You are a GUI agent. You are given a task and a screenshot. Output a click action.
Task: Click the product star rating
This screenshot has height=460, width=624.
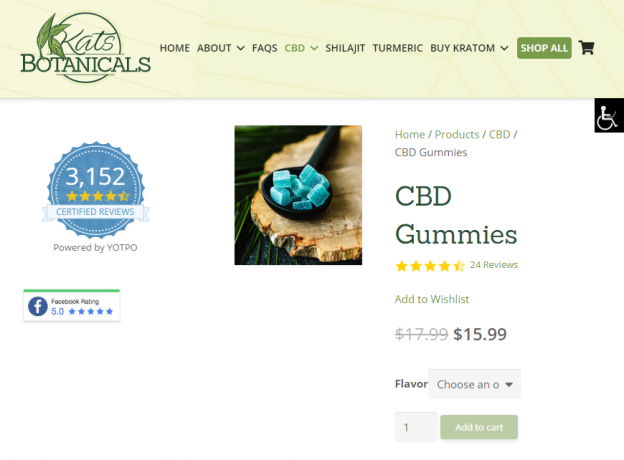click(x=430, y=265)
